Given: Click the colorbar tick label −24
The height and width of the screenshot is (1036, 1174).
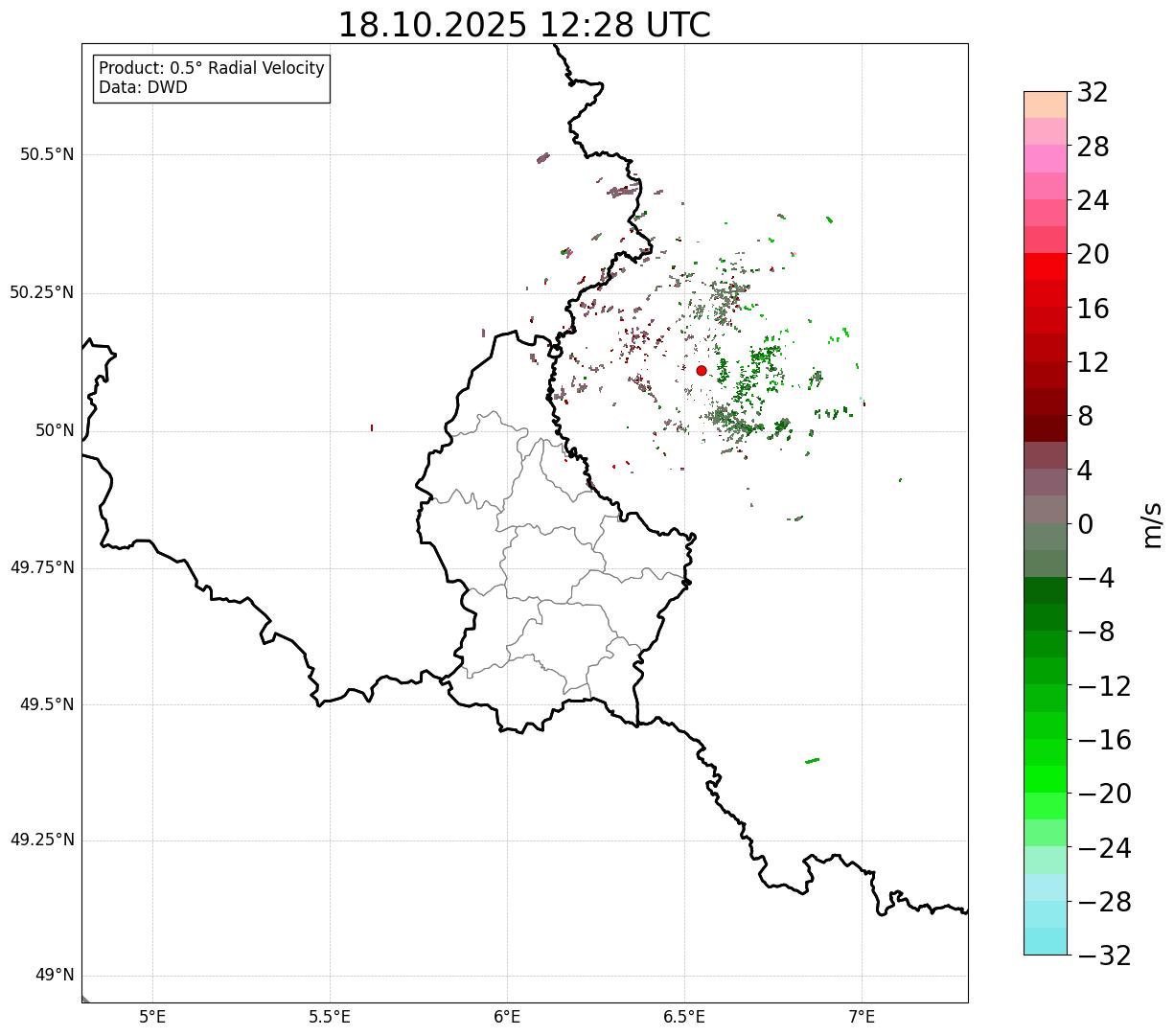Looking at the screenshot, I should pyautogui.click(x=1104, y=848).
